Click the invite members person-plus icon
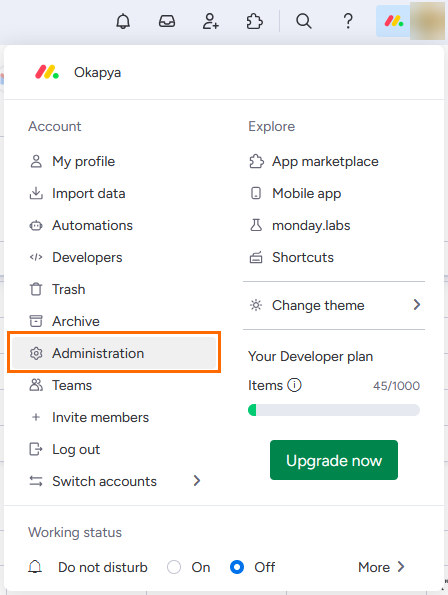 tap(211, 21)
